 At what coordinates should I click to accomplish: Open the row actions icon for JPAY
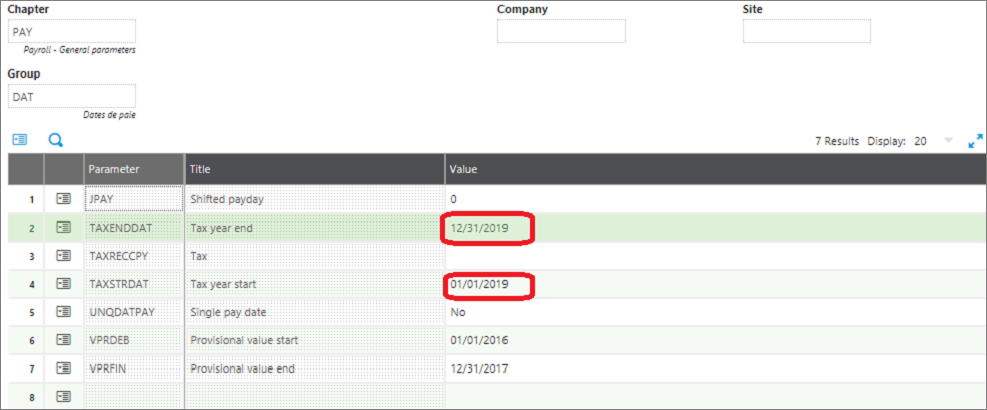(x=64, y=199)
